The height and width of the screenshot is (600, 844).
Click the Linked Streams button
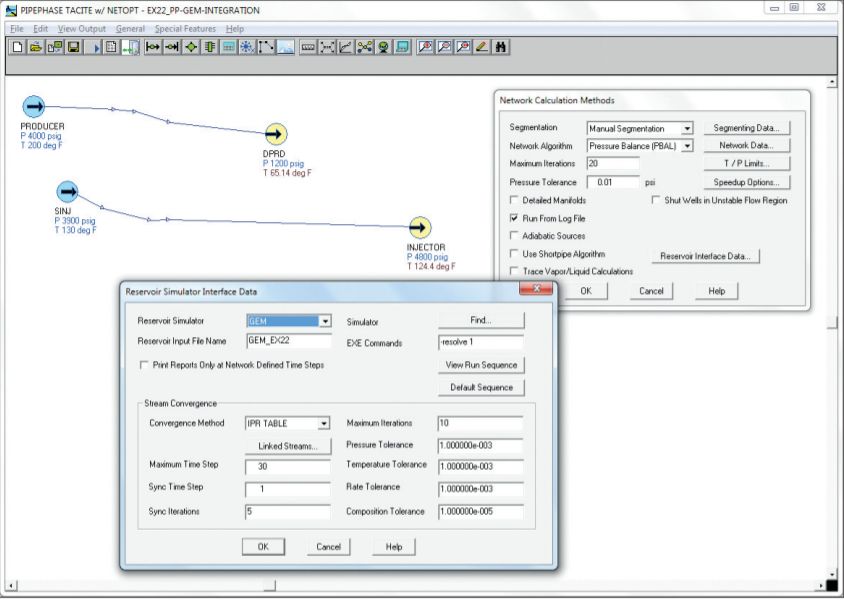288,445
